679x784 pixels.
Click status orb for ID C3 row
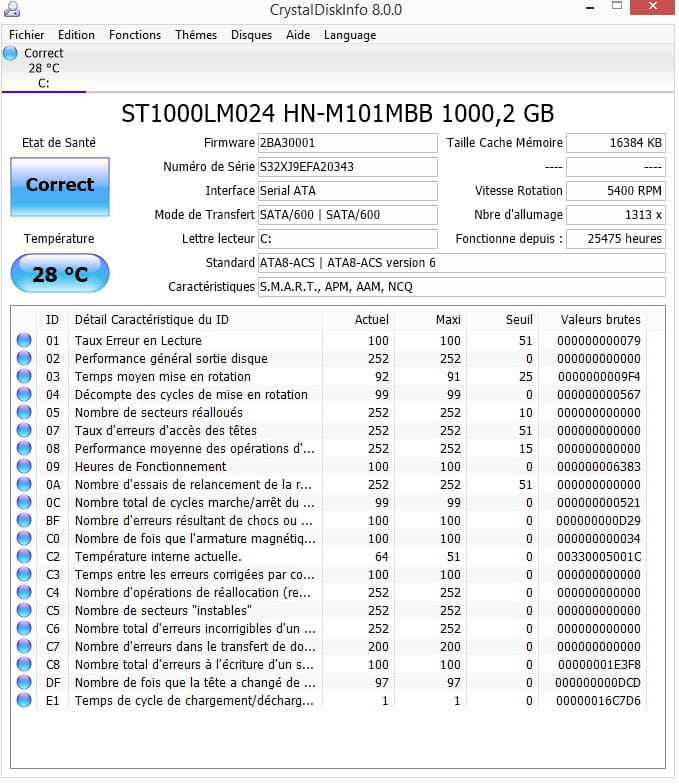point(24,574)
